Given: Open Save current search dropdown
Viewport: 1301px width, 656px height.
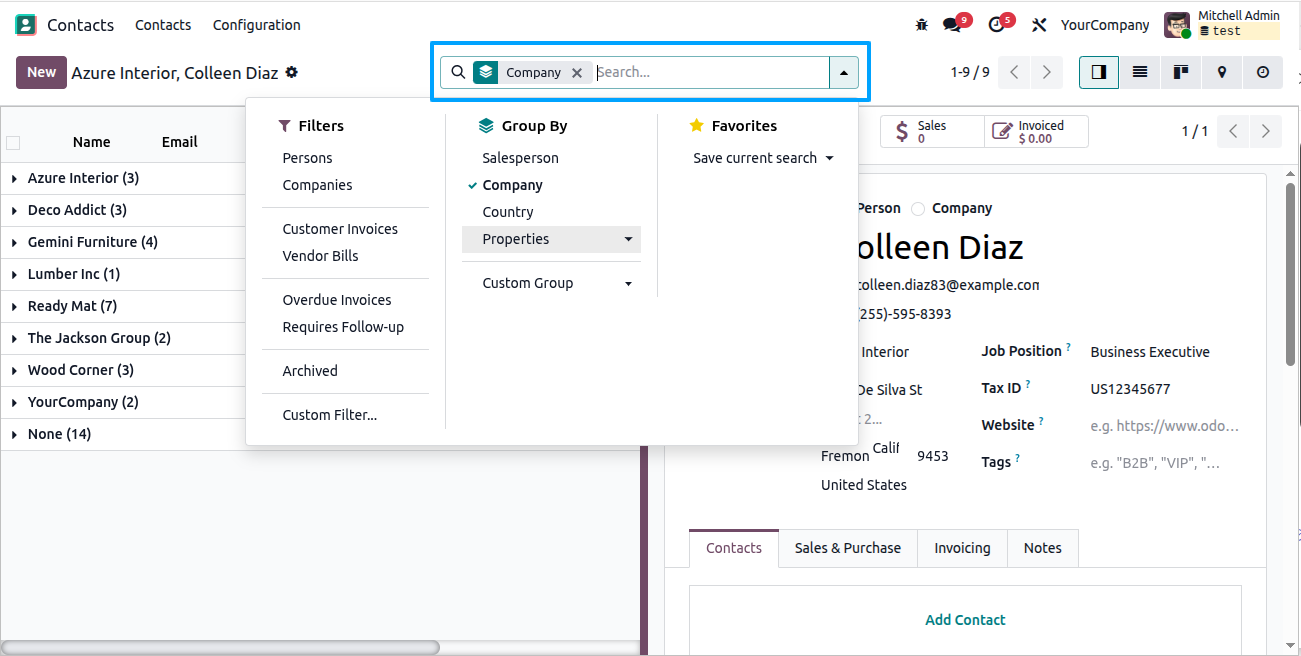Looking at the screenshot, I should [763, 158].
